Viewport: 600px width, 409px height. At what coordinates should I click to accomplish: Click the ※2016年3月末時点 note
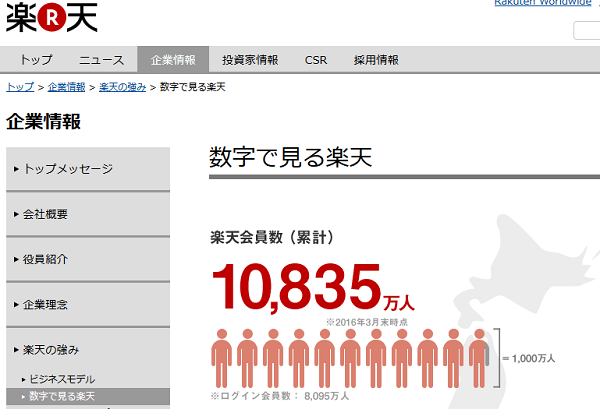click(x=367, y=322)
